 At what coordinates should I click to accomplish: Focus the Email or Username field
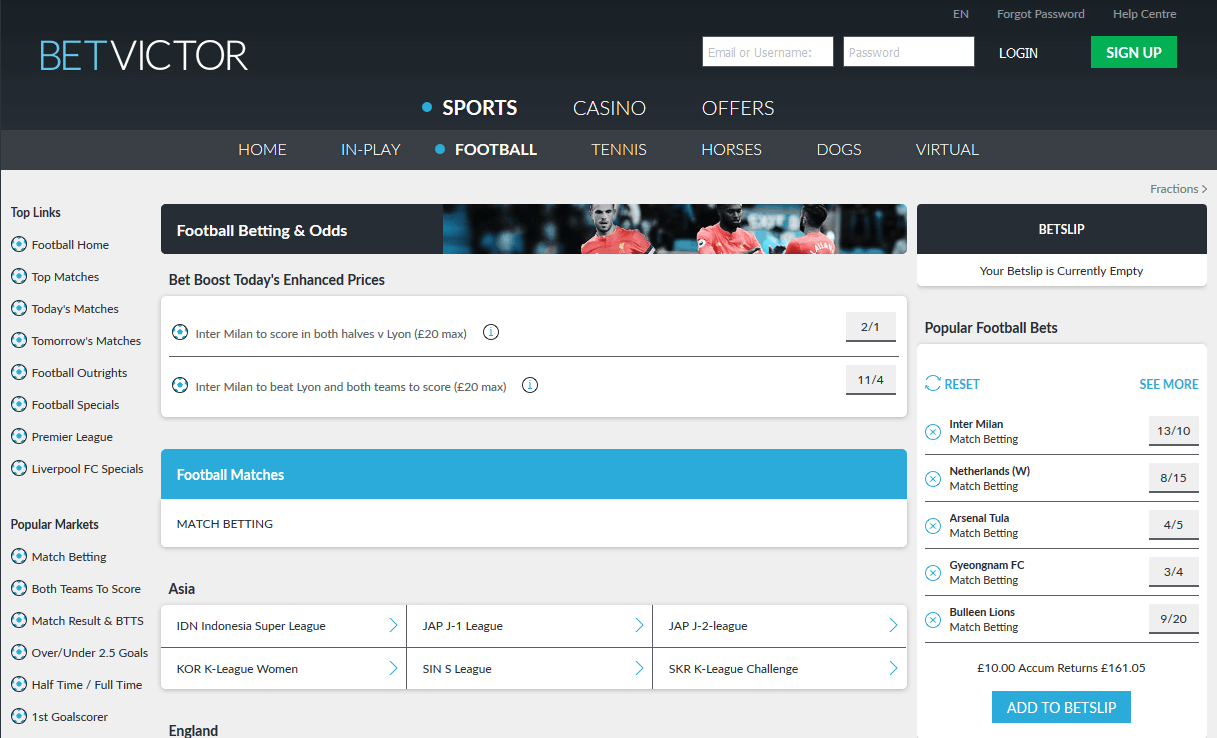click(768, 52)
